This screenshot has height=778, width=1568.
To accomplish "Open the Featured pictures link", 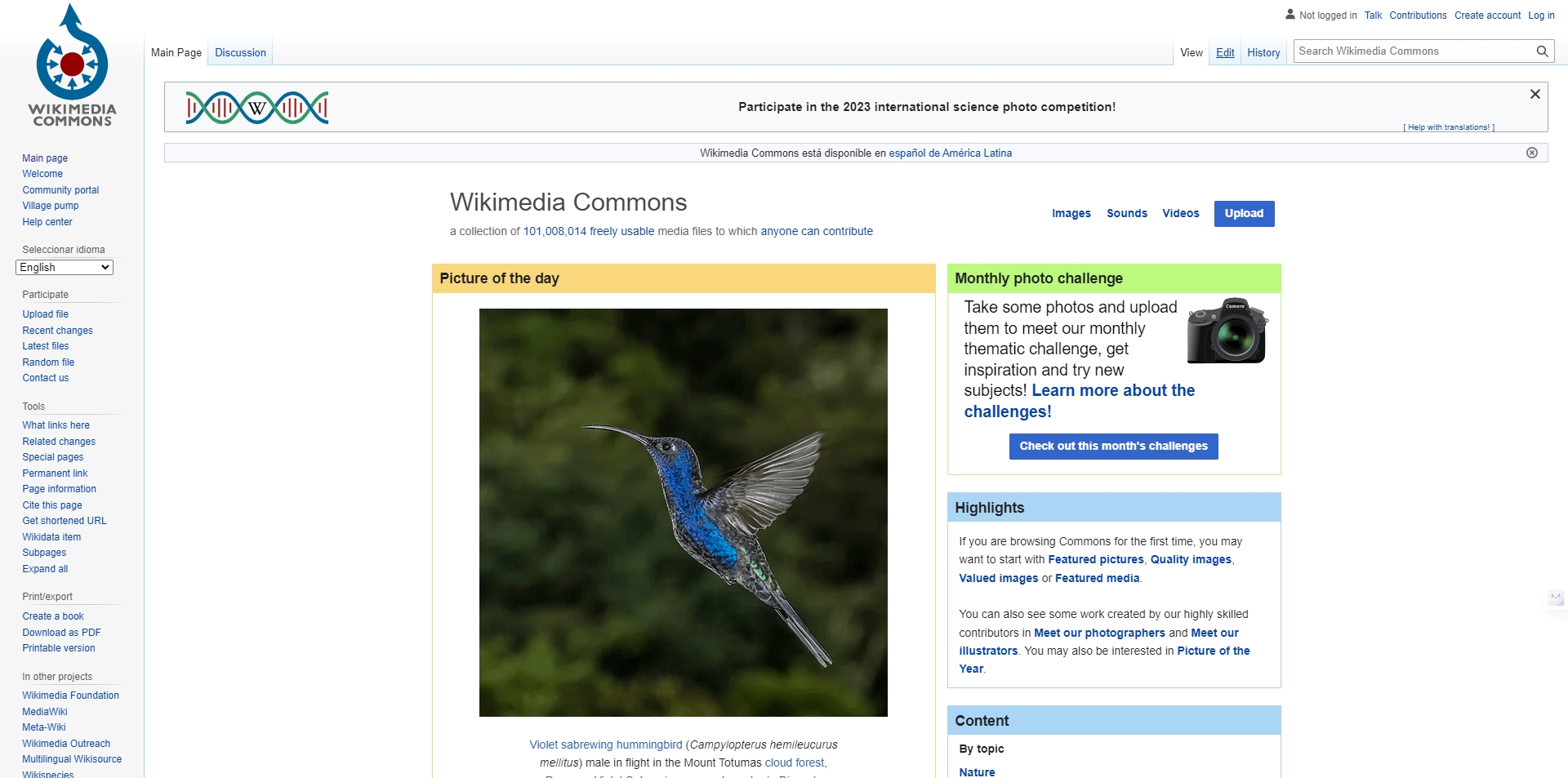I will tap(1095, 559).
